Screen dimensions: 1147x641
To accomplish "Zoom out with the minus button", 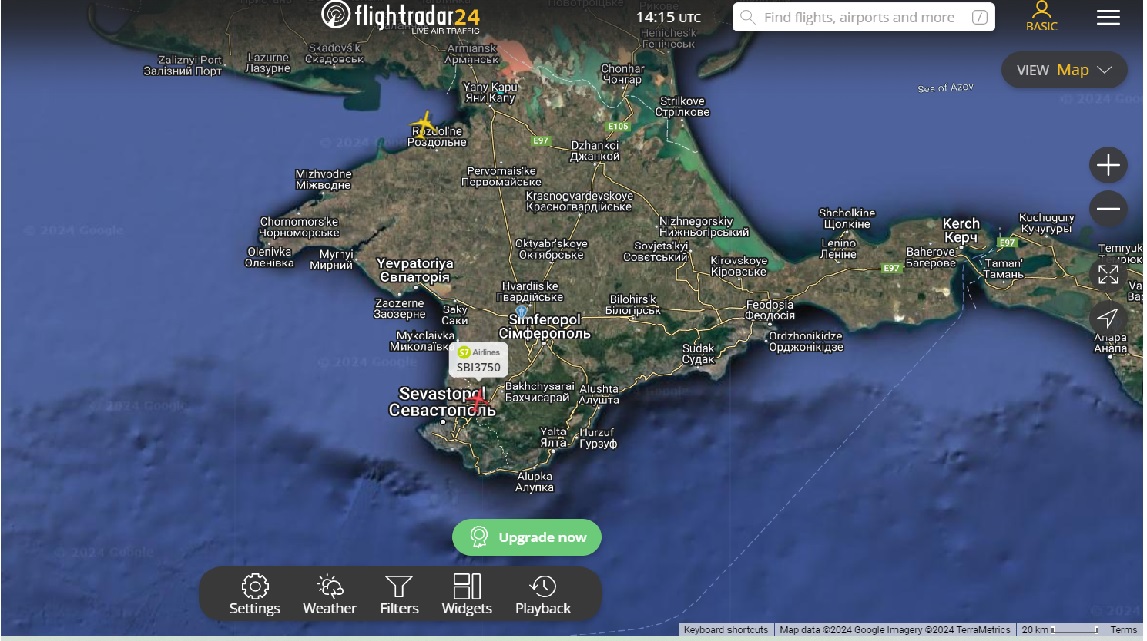I will coord(1108,209).
